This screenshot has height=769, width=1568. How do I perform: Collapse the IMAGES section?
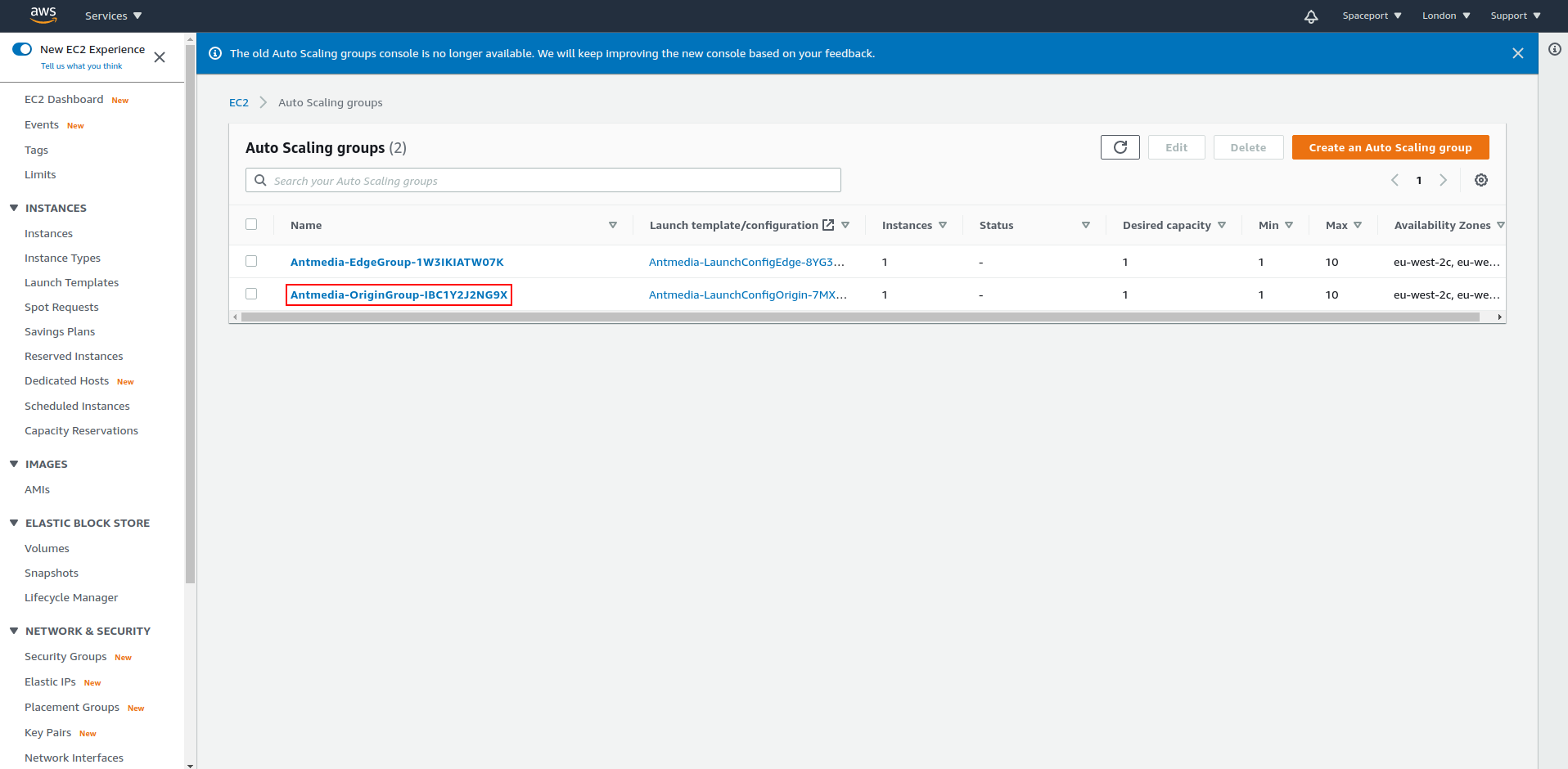(14, 464)
